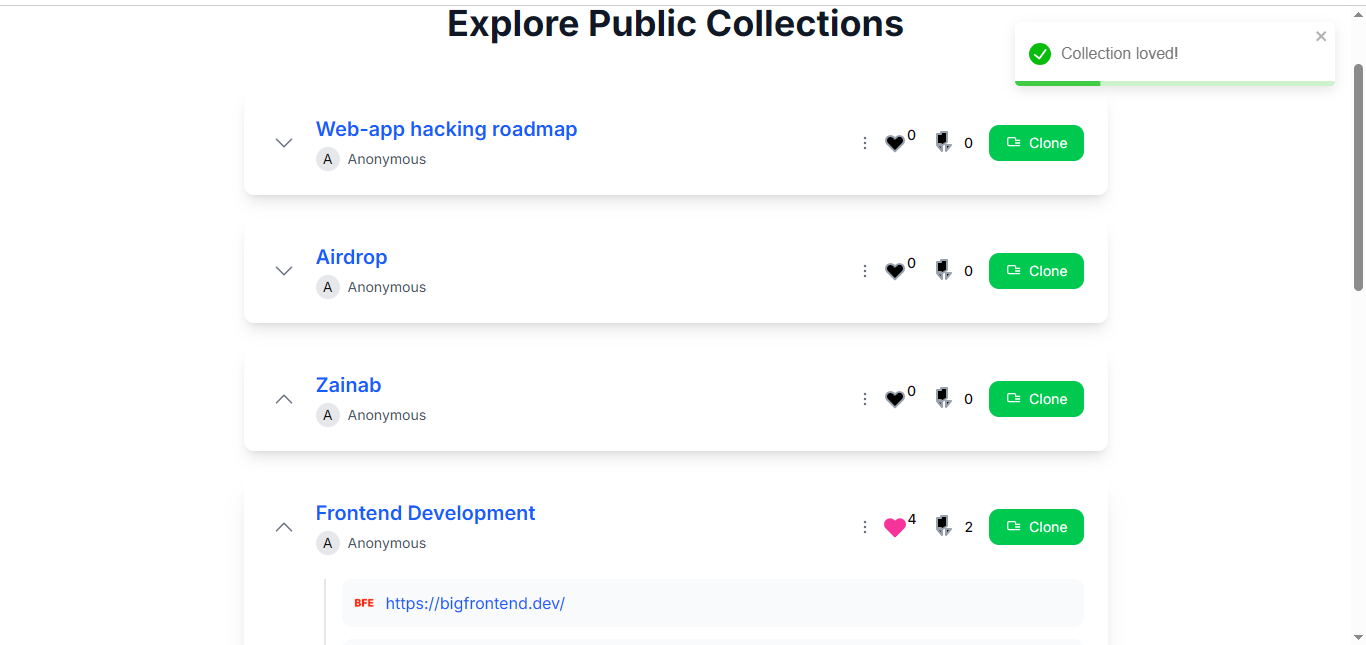Clone the Airdrop collection

[x=1036, y=271]
